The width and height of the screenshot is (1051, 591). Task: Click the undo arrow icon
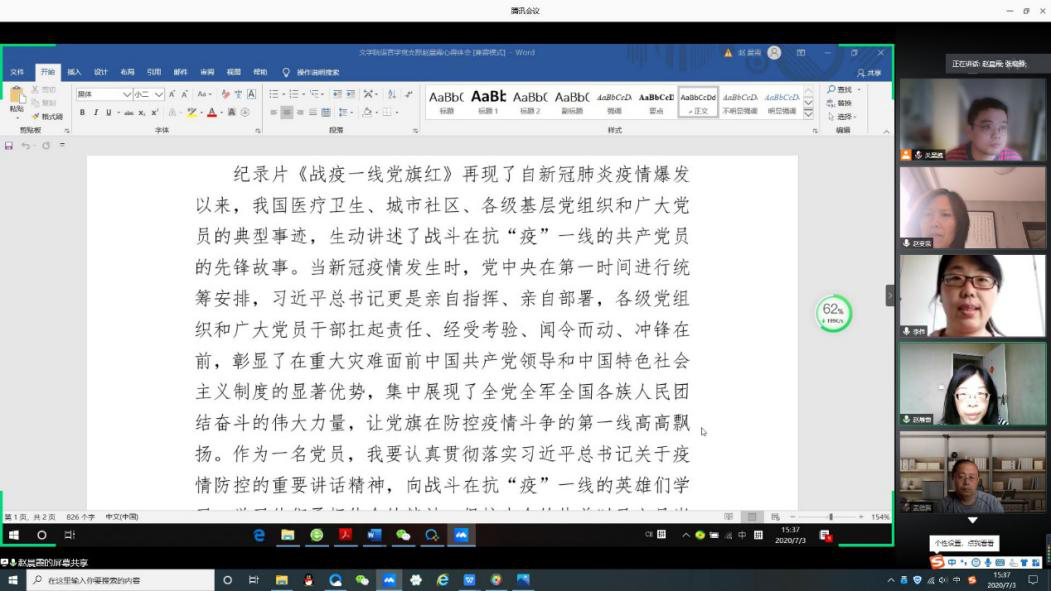click(27, 145)
